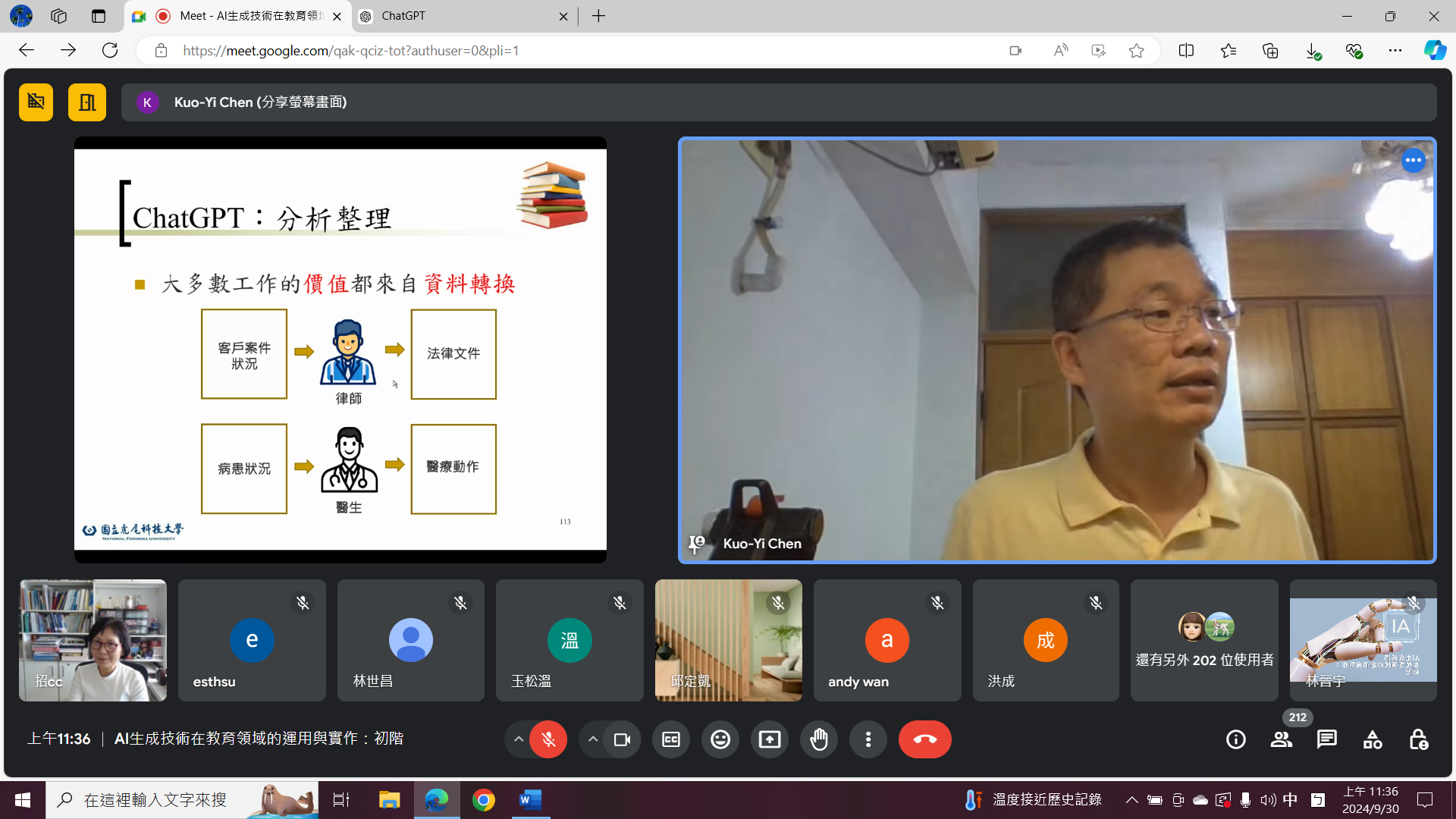Expand audio settings arrow beside microphone

coord(519,739)
